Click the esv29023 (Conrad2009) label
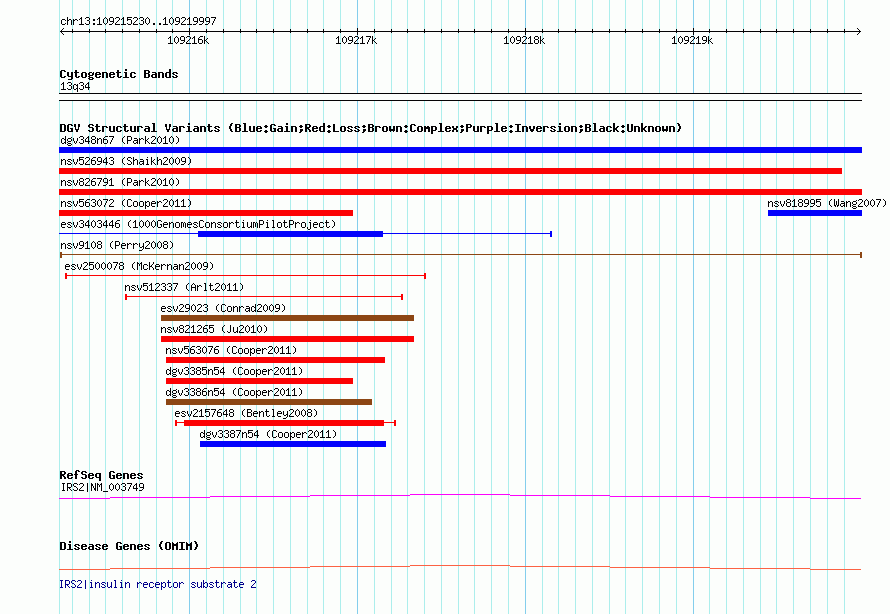The height and width of the screenshot is (614, 890). pyautogui.click(x=223, y=308)
